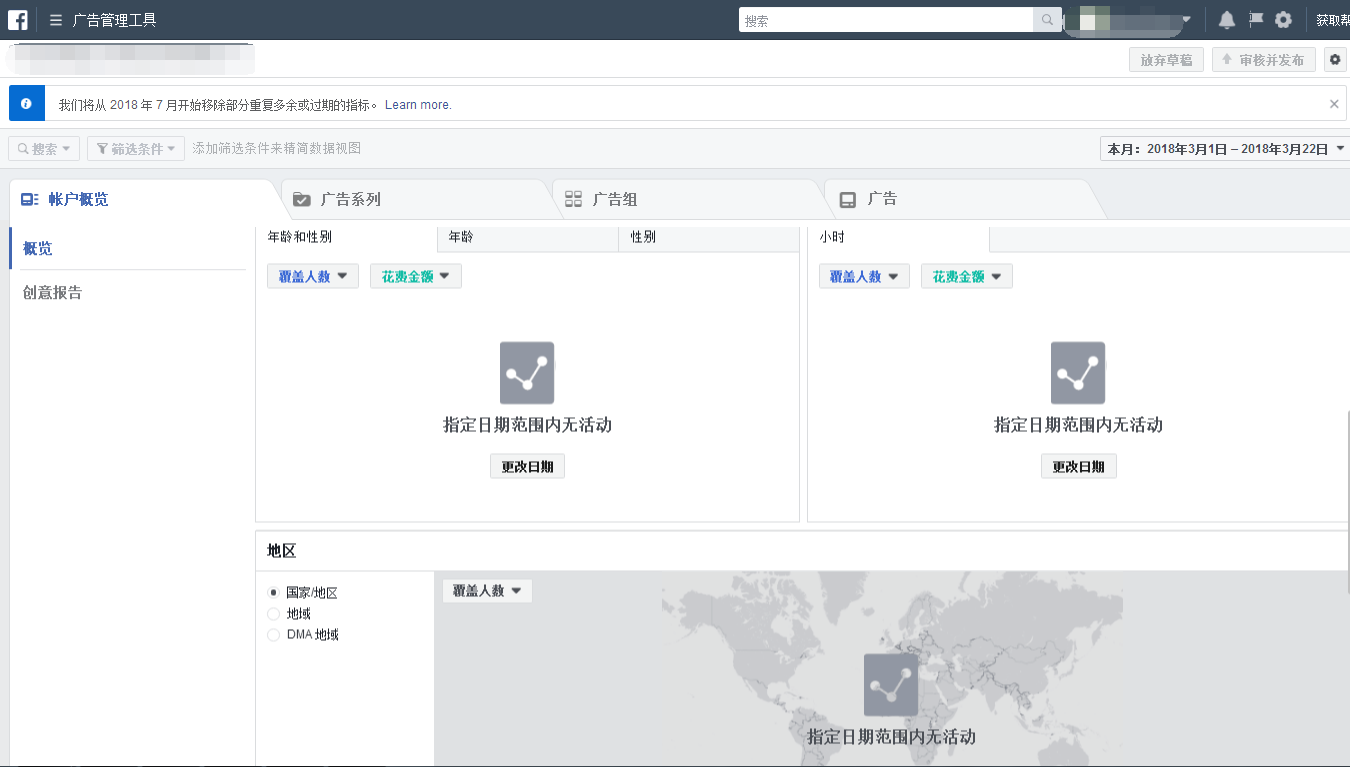Image resolution: width=1350 pixels, height=767 pixels.
Task: Open the 本月 date range dropdown
Action: [x=1225, y=147]
